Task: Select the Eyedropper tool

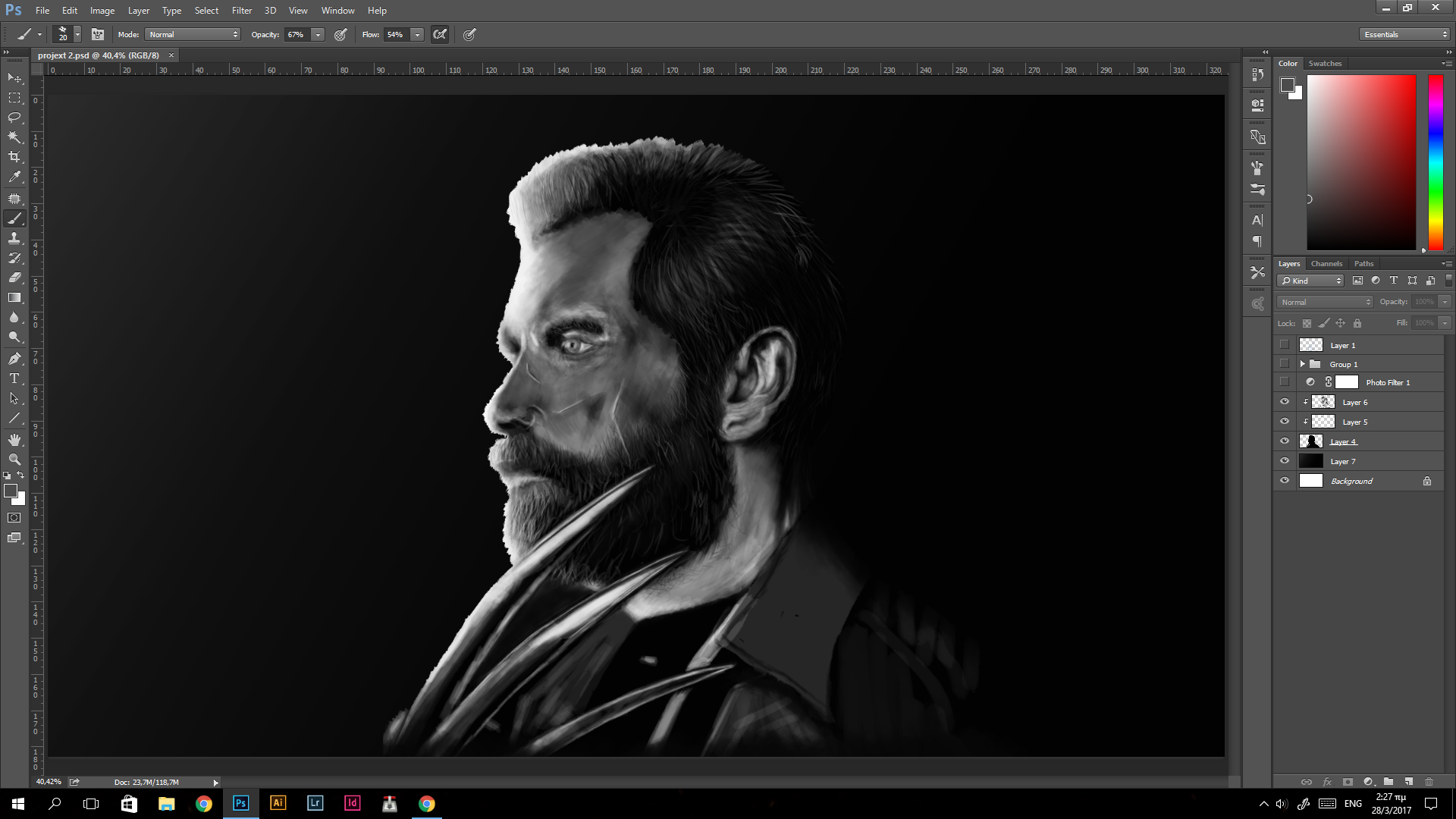Action: coord(14,177)
